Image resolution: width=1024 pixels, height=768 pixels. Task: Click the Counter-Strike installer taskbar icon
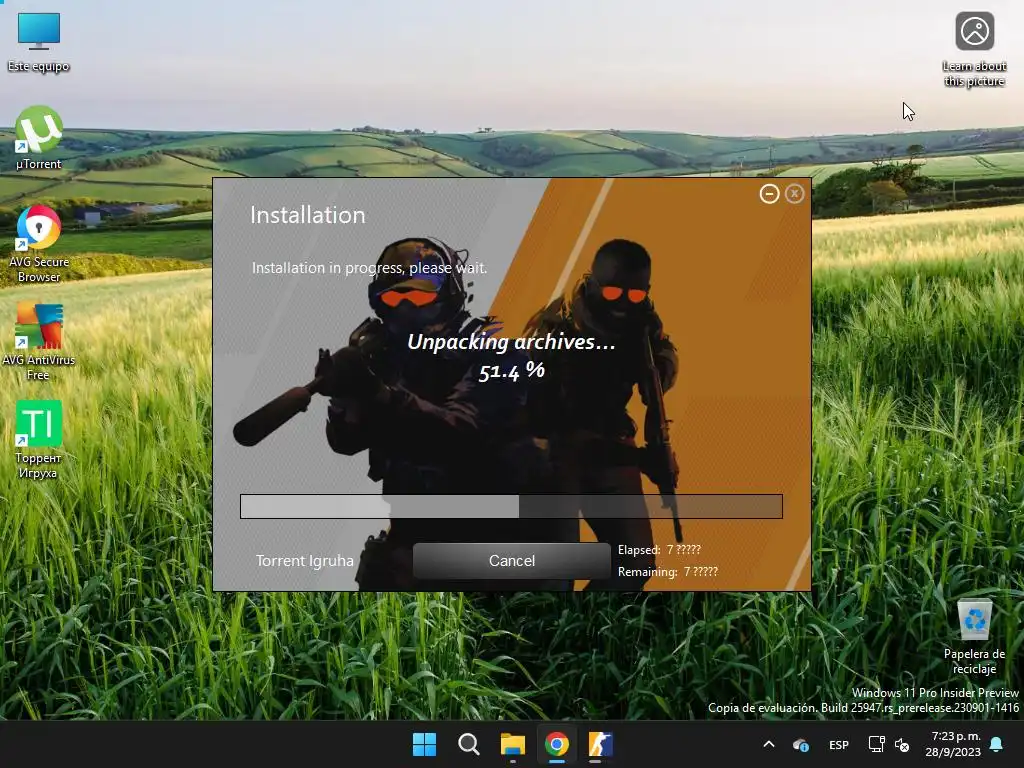(x=600, y=744)
